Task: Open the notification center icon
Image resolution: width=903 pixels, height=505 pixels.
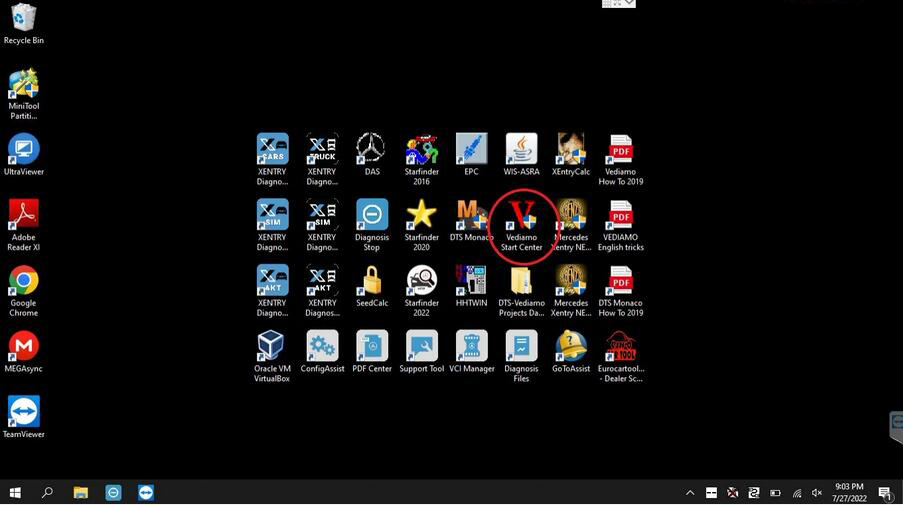Action: click(885, 493)
